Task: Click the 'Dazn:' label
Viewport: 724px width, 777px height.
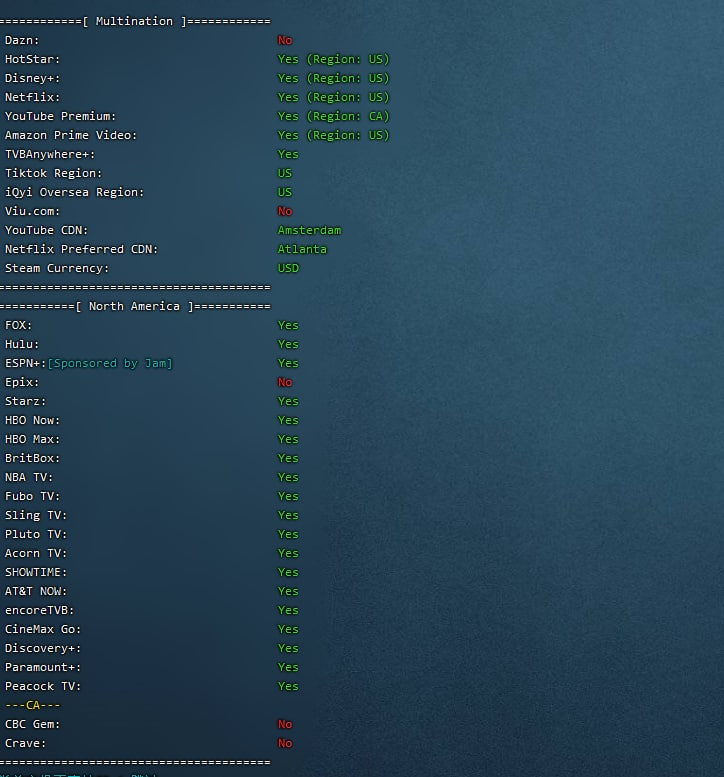Action: tap(22, 40)
